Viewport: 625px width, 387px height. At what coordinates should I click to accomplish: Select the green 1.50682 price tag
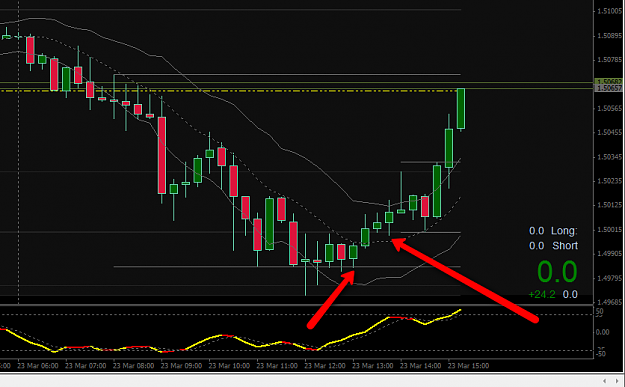(x=609, y=81)
